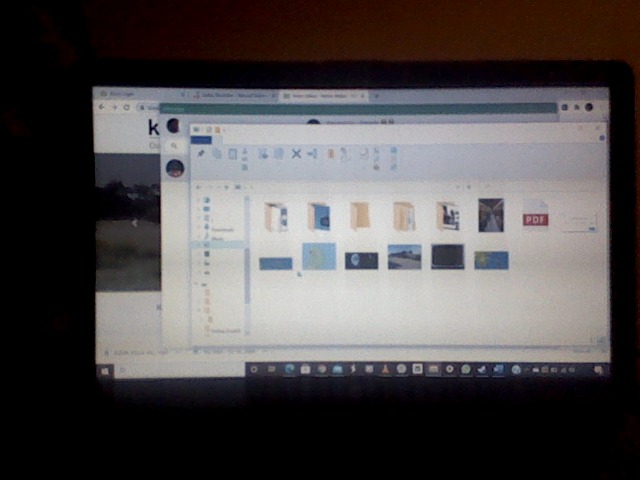Click the Move to icon in Explorer ribbon
Image resolution: width=640 pixels, height=480 pixels.
point(263,154)
